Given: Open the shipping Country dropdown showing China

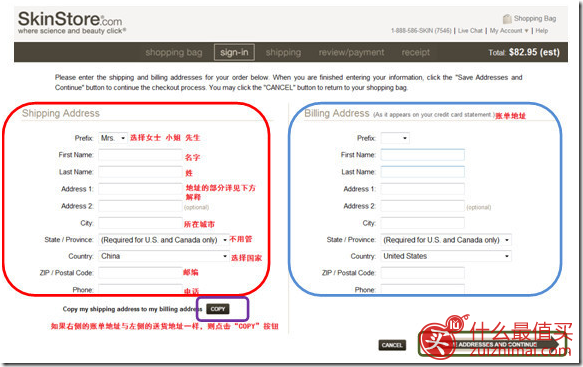Looking at the screenshot, I should tap(164, 256).
